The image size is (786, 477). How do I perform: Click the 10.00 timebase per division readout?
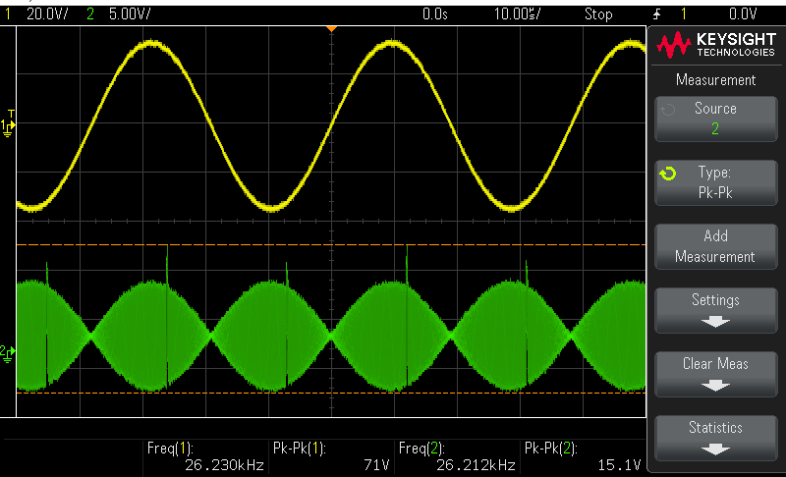(517, 14)
